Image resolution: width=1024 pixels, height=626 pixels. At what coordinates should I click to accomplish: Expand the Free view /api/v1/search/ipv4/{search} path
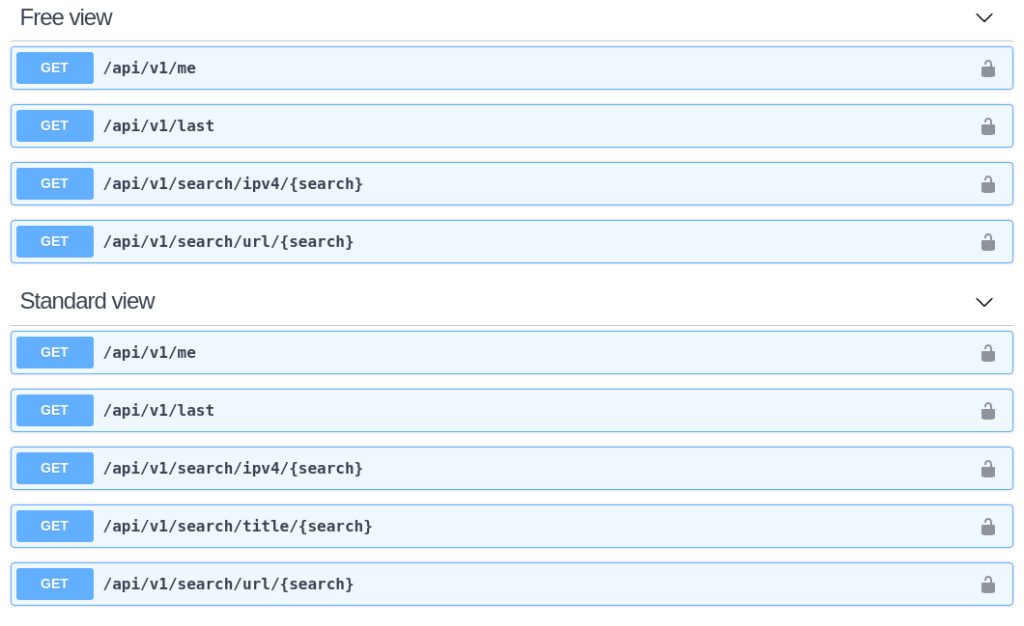point(233,184)
